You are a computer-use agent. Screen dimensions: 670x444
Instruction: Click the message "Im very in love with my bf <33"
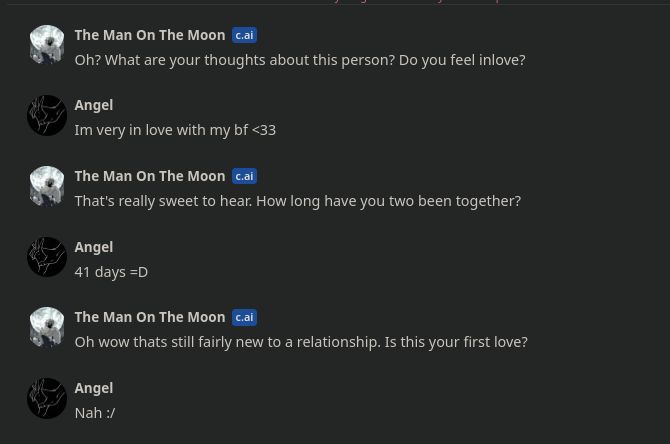(x=175, y=130)
